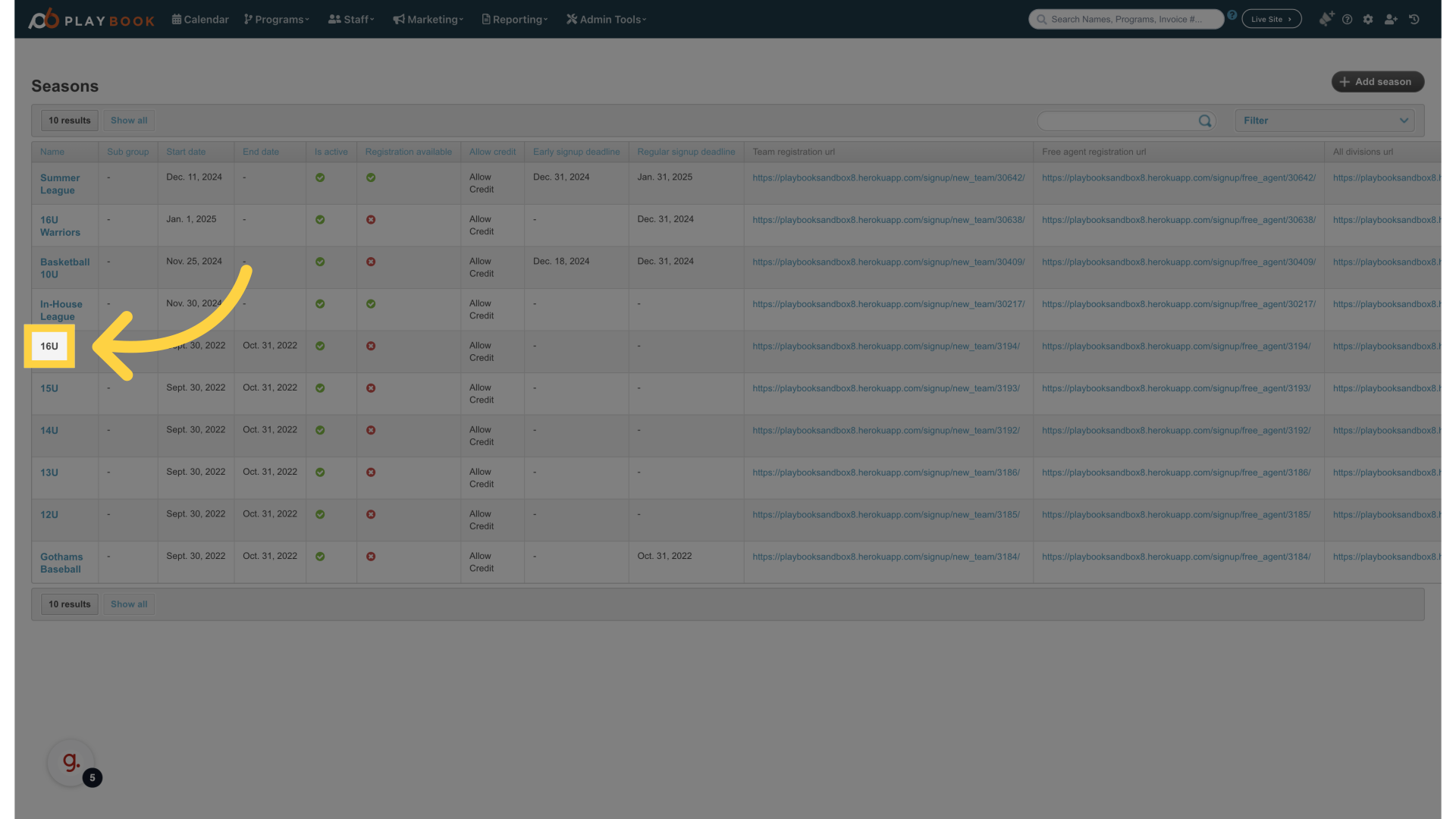
Task: Click Gothams Baseball registration unavailable icon
Action: click(x=371, y=557)
